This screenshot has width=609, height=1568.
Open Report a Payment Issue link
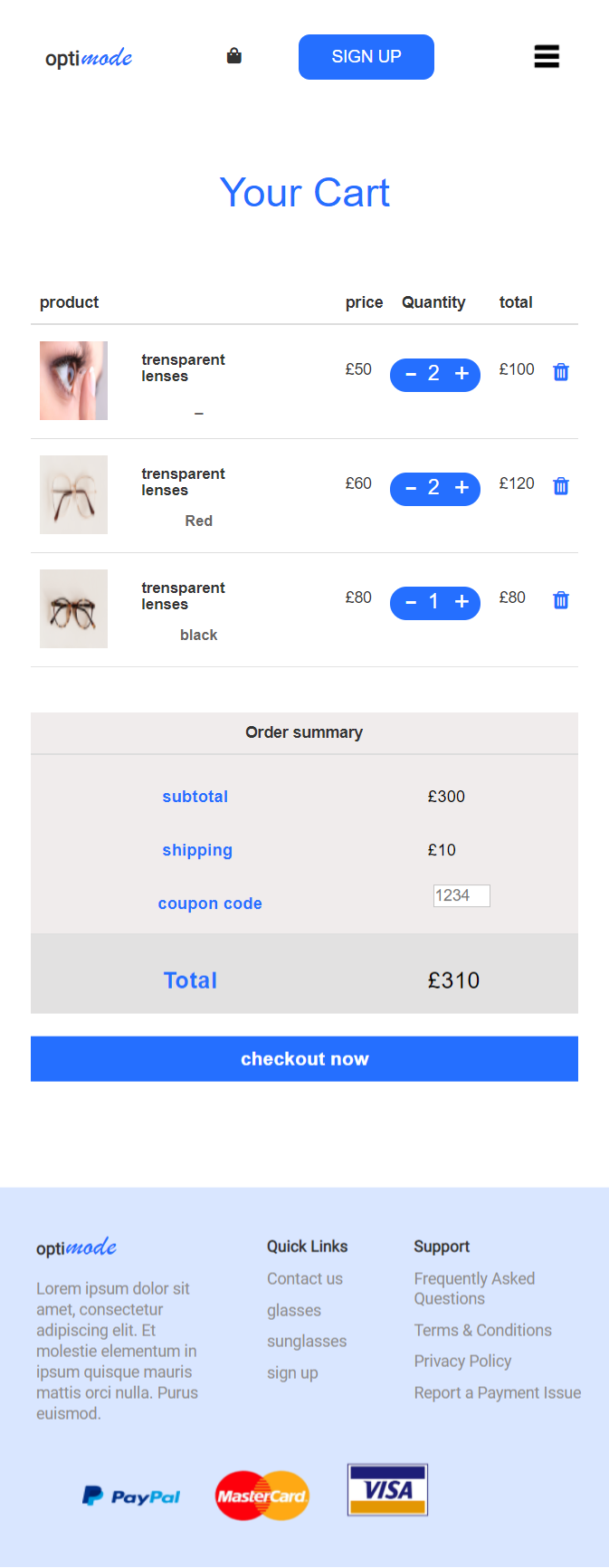point(498,1392)
